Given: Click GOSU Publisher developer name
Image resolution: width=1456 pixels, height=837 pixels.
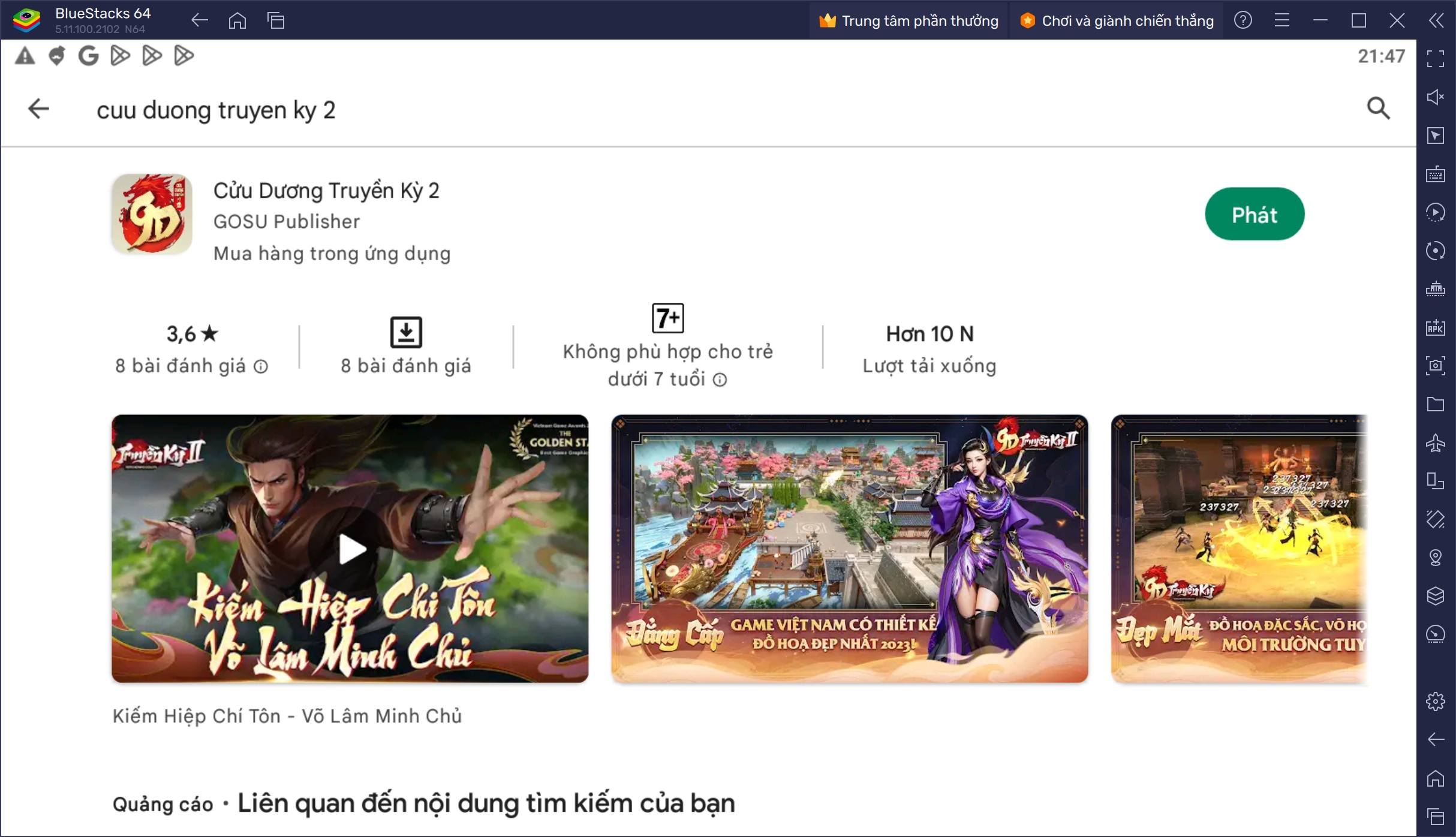Looking at the screenshot, I should coord(287,222).
